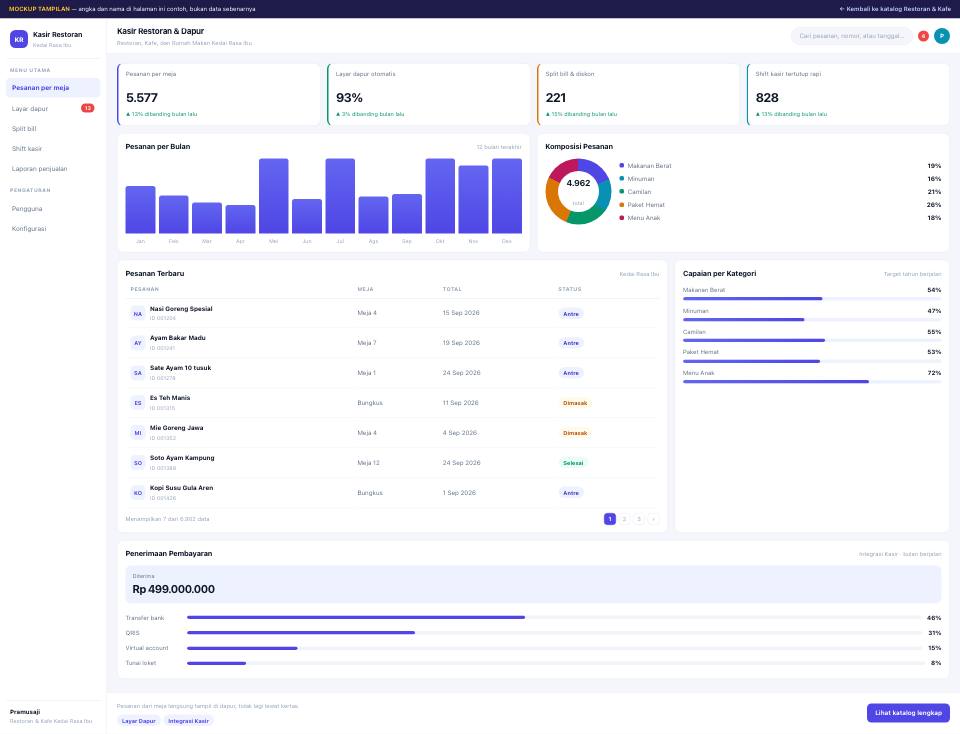Click Selesai status of Soto Ayam Kampung
Screen dimensions: 960x734
tap(573, 463)
